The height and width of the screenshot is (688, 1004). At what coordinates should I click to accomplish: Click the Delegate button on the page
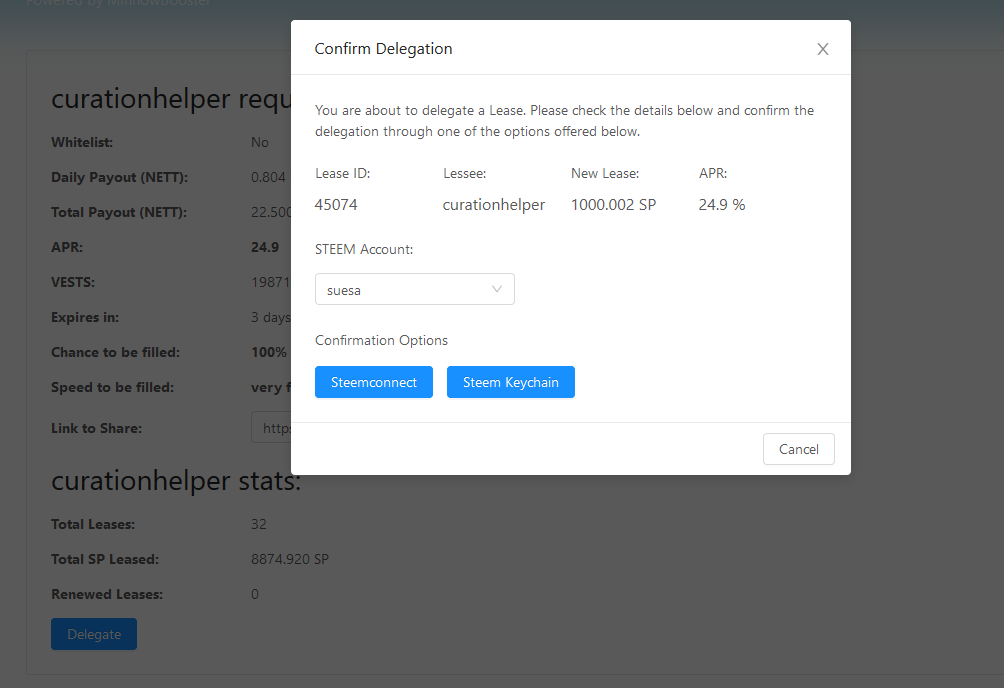94,634
